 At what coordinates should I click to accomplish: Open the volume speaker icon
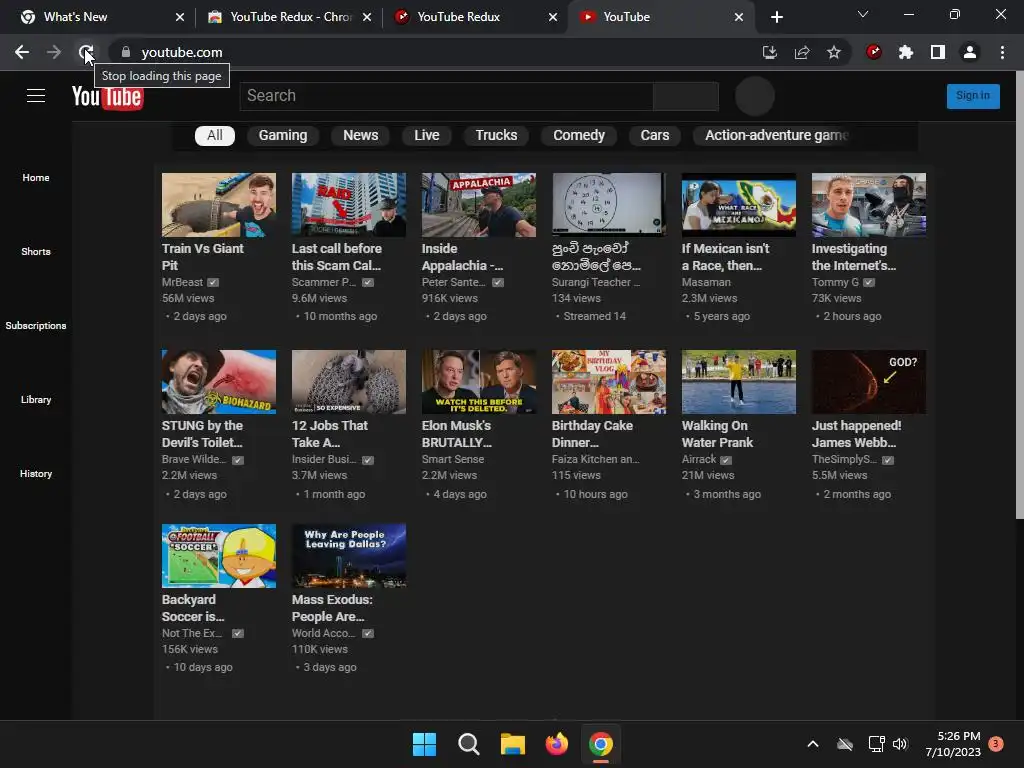pos(900,744)
